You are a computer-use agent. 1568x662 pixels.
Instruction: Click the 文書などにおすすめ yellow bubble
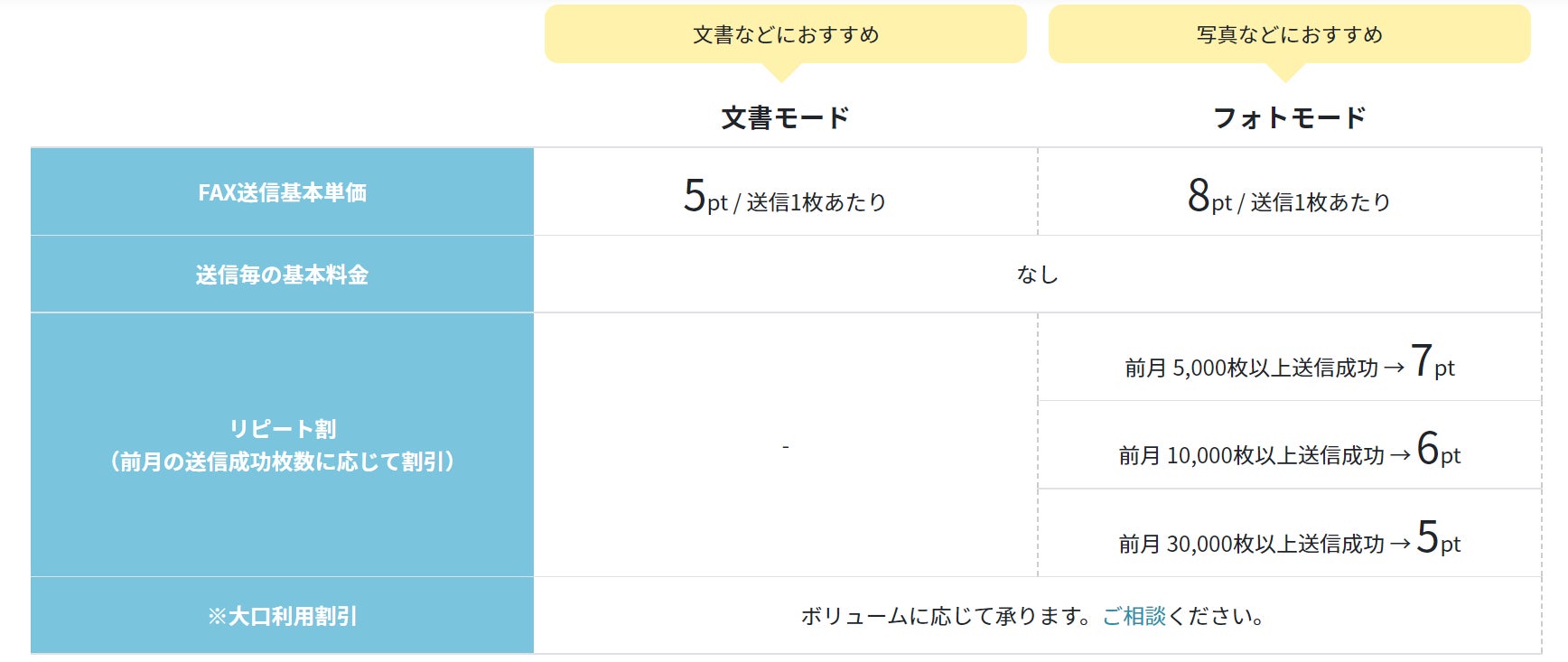coord(785,35)
